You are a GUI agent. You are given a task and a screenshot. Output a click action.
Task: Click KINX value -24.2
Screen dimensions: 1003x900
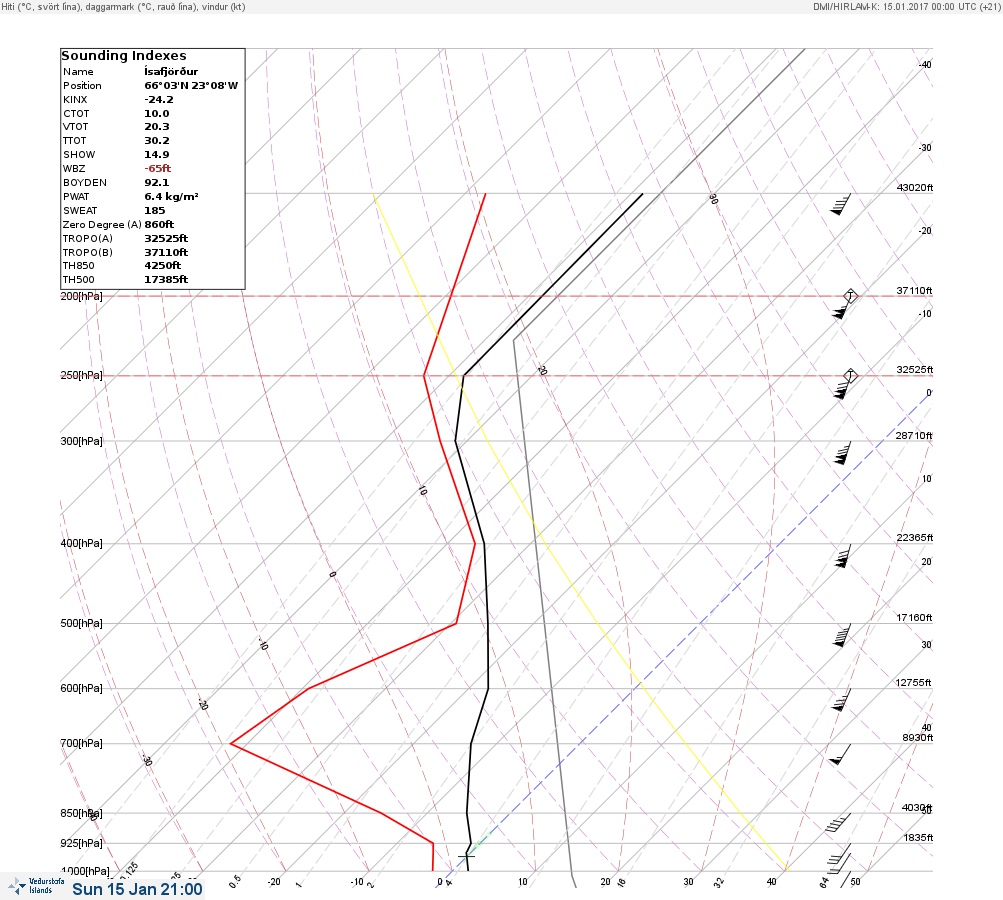159,100
